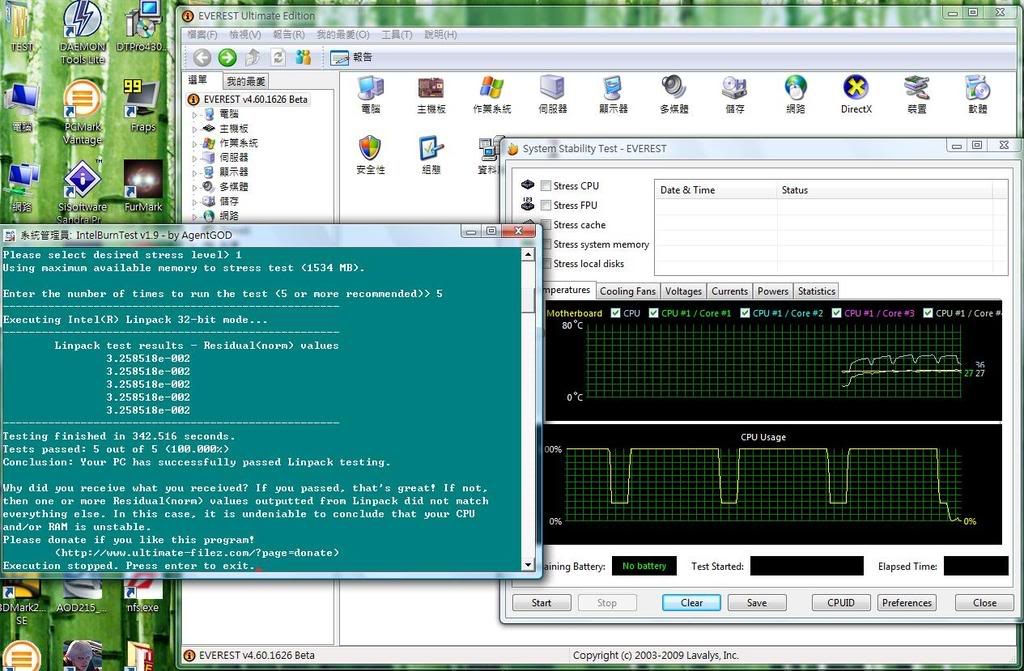This screenshot has width=1024, height=671.
Task: Click the refresh icon in EVEREST toolbar
Action: [278, 57]
